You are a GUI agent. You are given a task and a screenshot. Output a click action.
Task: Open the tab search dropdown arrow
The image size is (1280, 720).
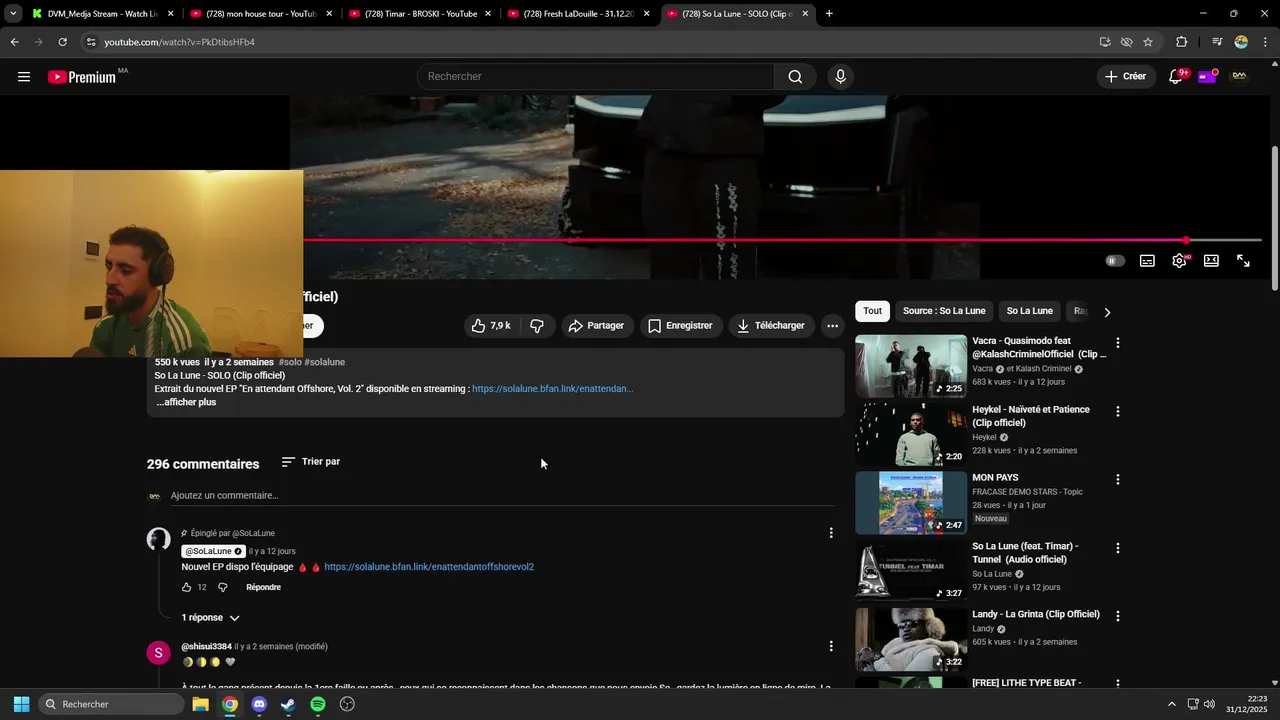coord(13,14)
